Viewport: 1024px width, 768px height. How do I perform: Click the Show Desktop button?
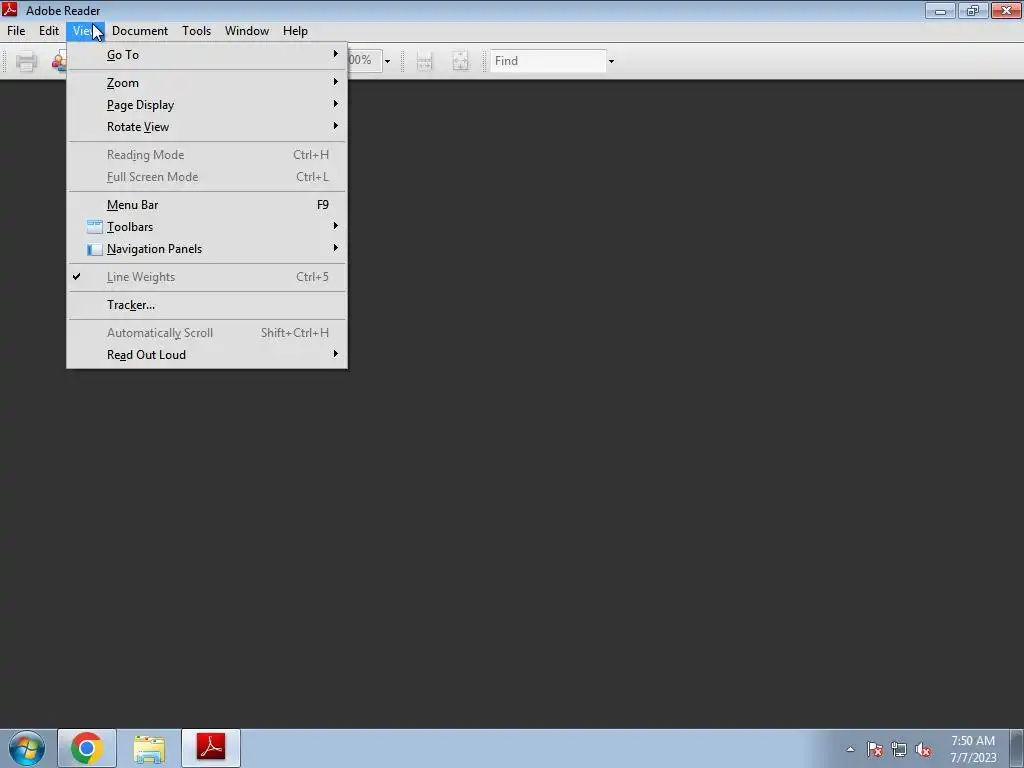click(x=1017, y=748)
